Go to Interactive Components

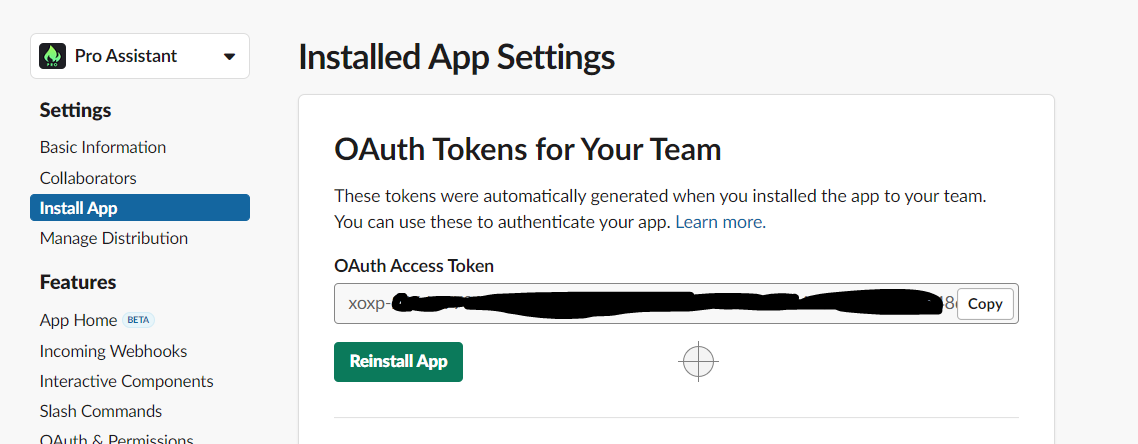pyautogui.click(x=126, y=381)
